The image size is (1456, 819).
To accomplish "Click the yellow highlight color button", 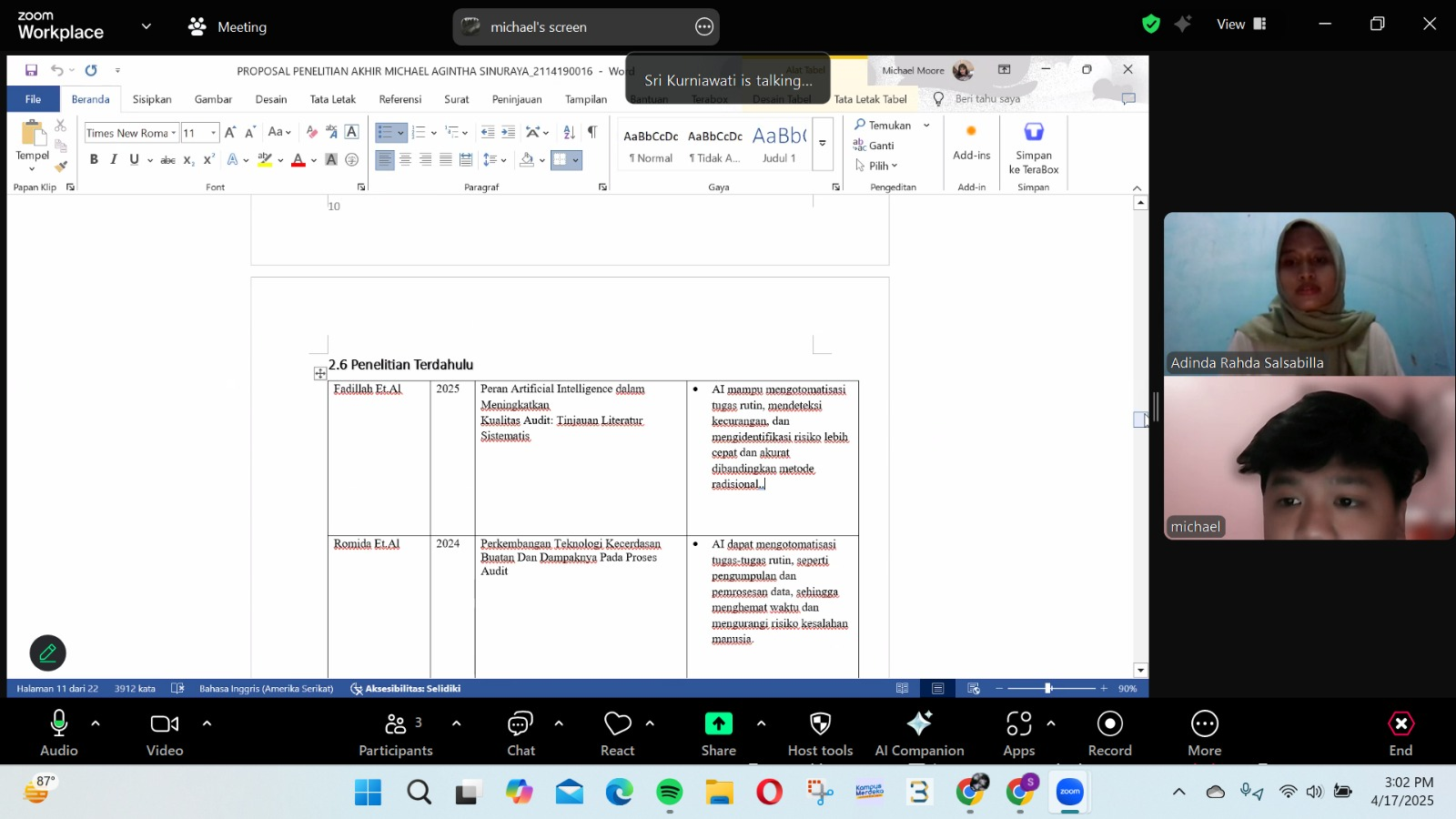I will [265, 159].
